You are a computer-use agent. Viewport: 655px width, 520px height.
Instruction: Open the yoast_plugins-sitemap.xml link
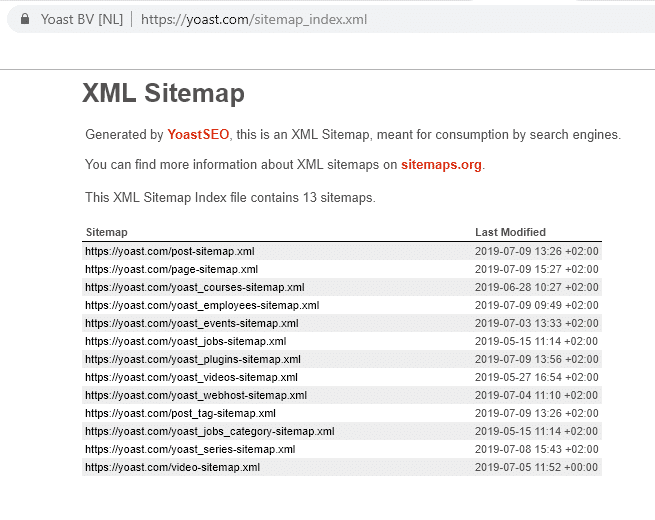click(193, 359)
